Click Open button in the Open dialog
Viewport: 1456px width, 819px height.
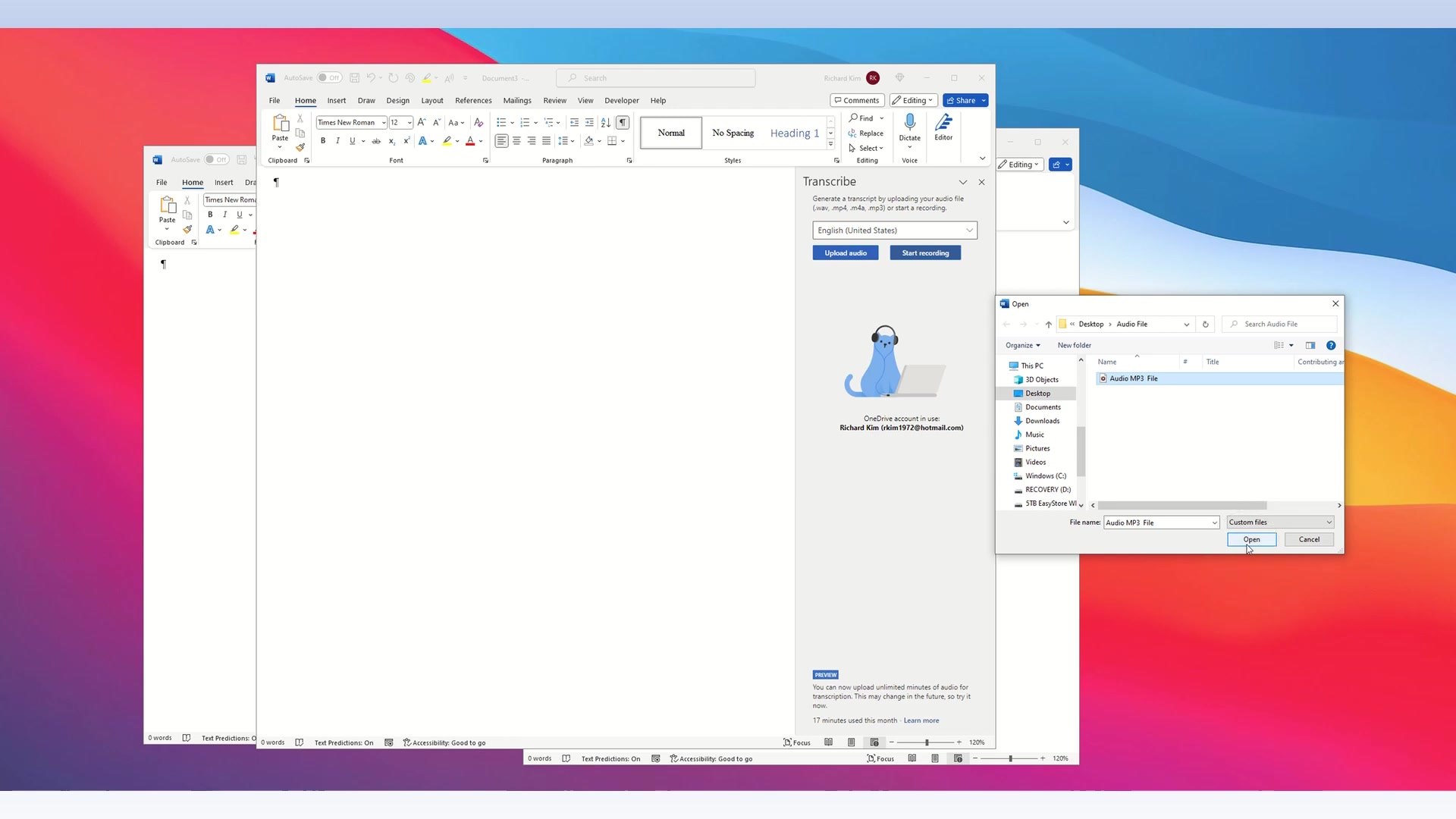tap(1251, 540)
